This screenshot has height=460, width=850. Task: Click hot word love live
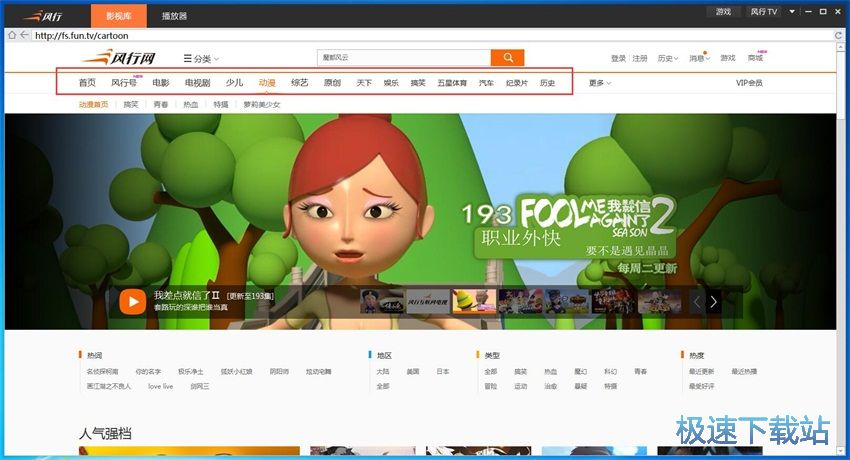pyautogui.click(x=160, y=386)
